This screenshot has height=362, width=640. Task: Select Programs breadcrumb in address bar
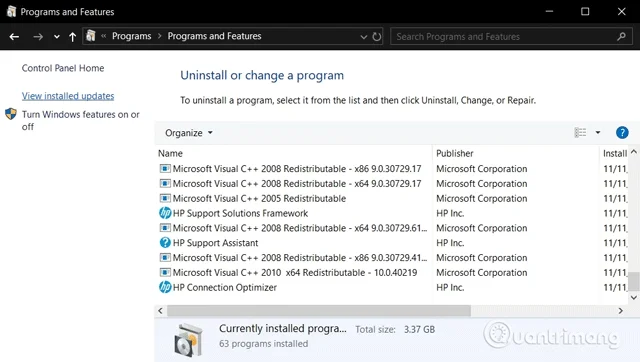pos(131,36)
